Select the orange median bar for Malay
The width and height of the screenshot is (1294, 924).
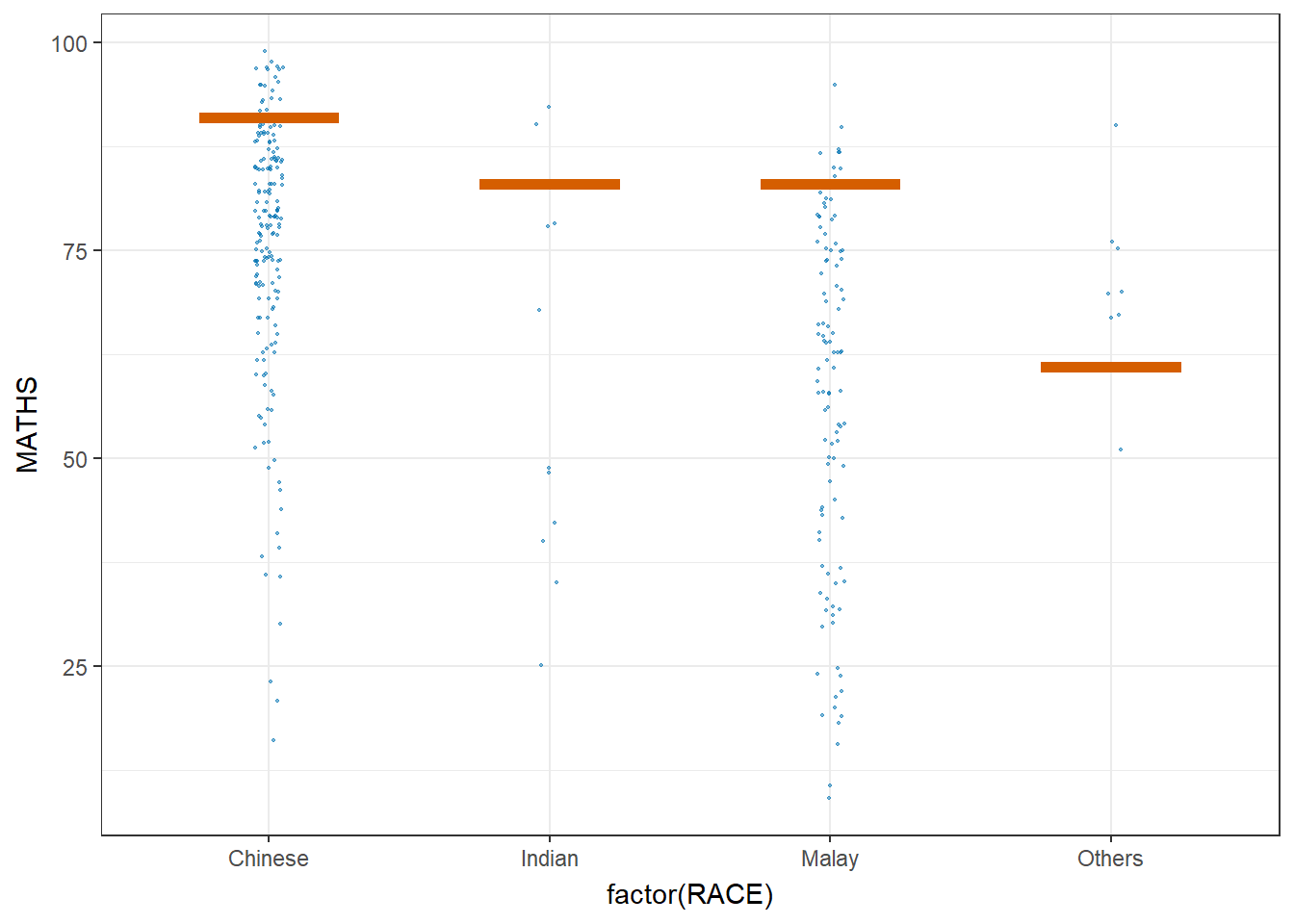[830, 184]
